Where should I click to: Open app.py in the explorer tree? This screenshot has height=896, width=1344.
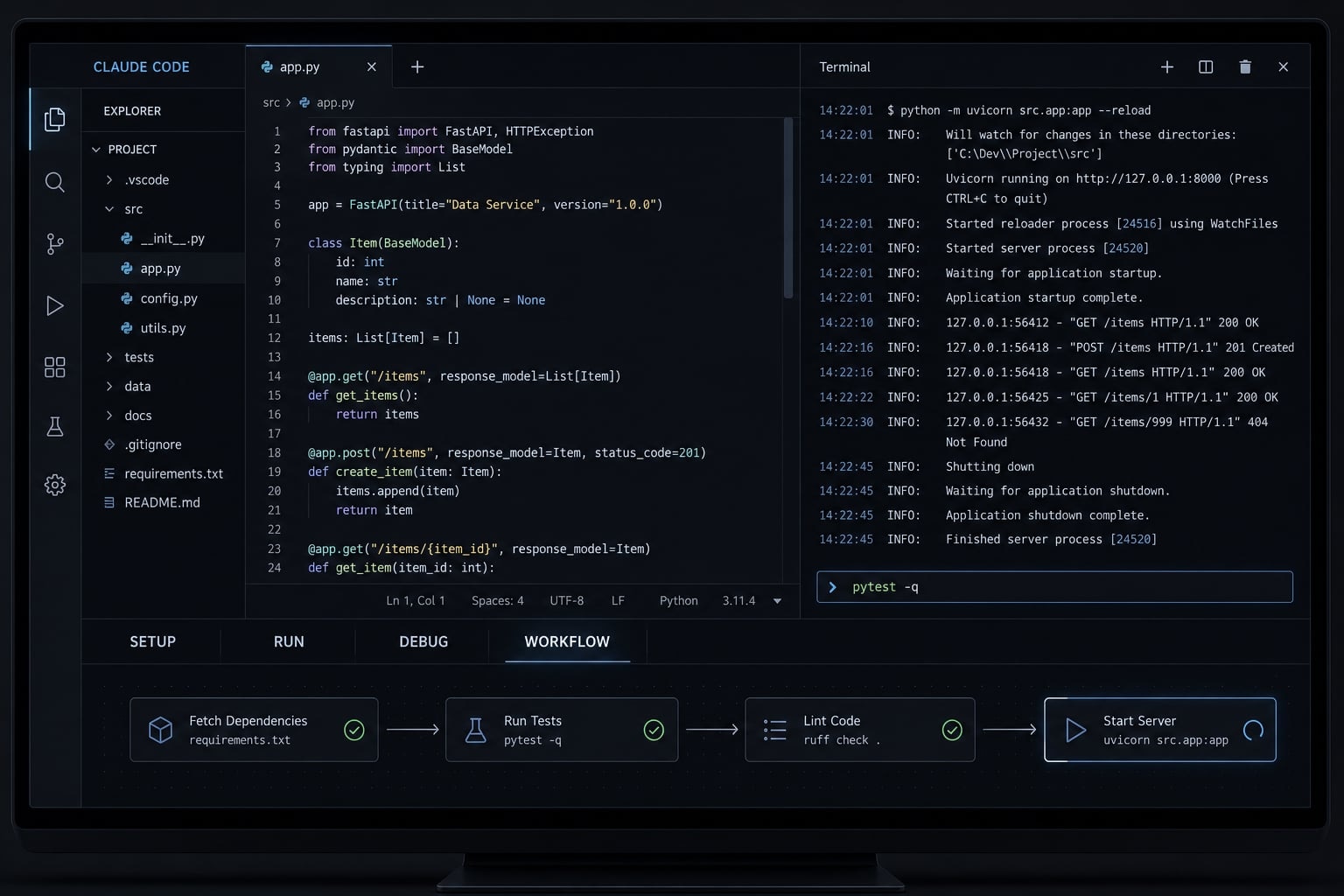click(x=164, y=269)
